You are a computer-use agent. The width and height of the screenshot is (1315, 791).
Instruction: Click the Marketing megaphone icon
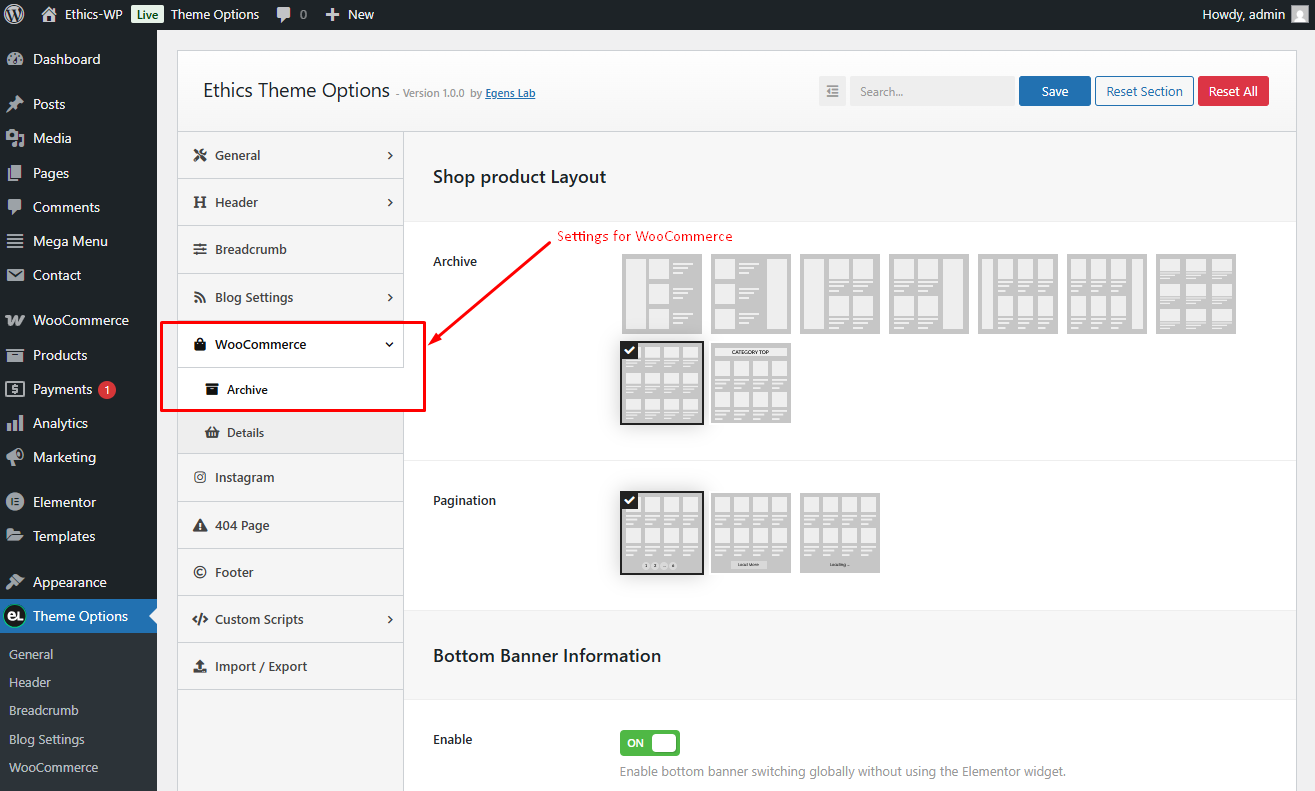click(15, 457)
